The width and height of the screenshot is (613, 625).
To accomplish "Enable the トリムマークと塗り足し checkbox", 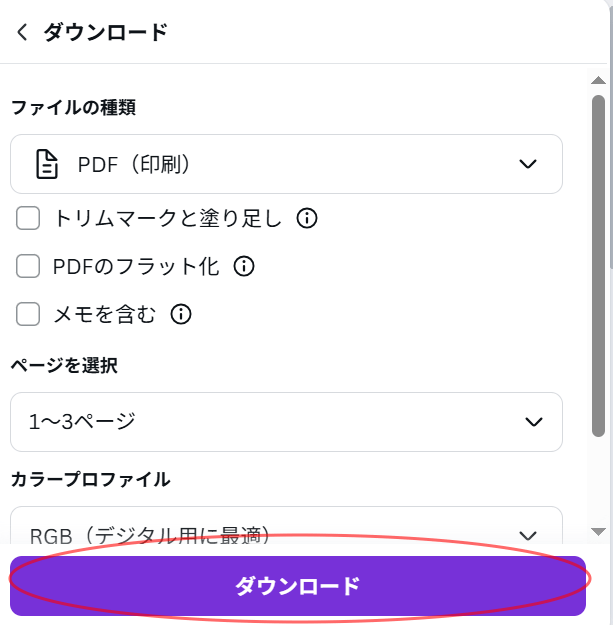I will 28,218.
